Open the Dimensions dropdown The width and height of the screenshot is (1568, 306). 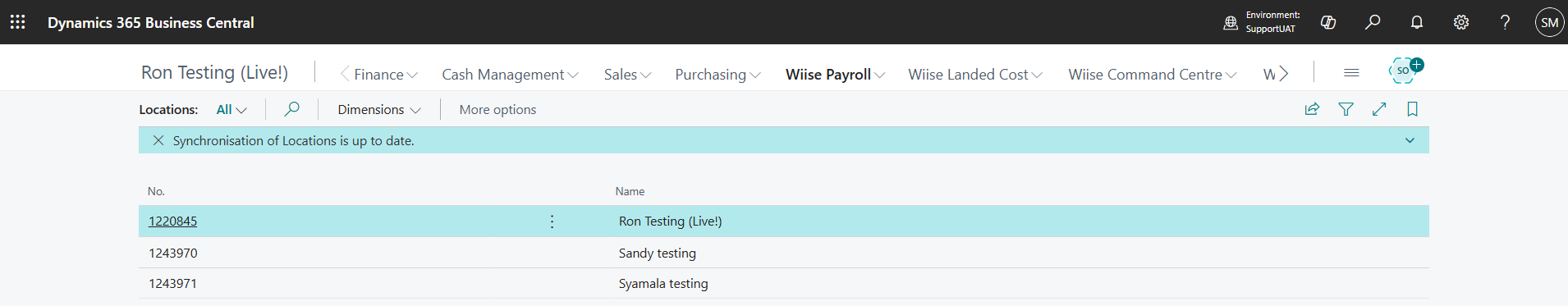pyautogui.click(x=379, y=109)
